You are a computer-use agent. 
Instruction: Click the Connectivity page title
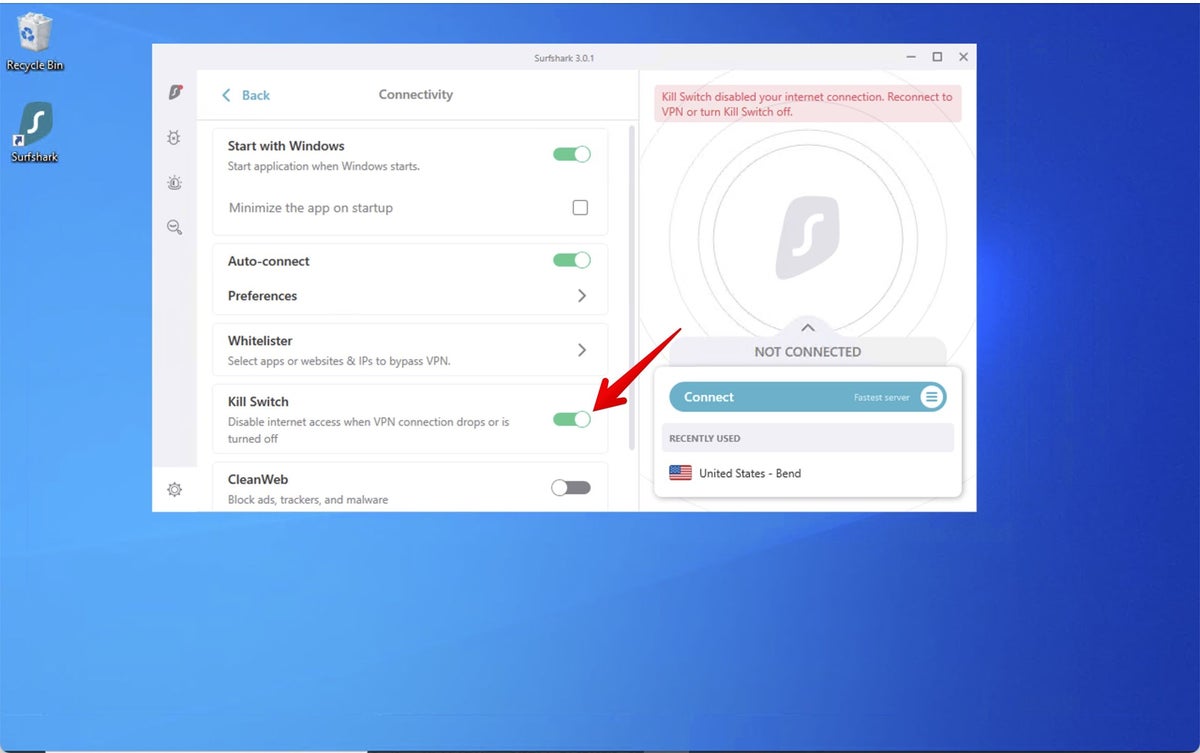click(x=416, y=95)
